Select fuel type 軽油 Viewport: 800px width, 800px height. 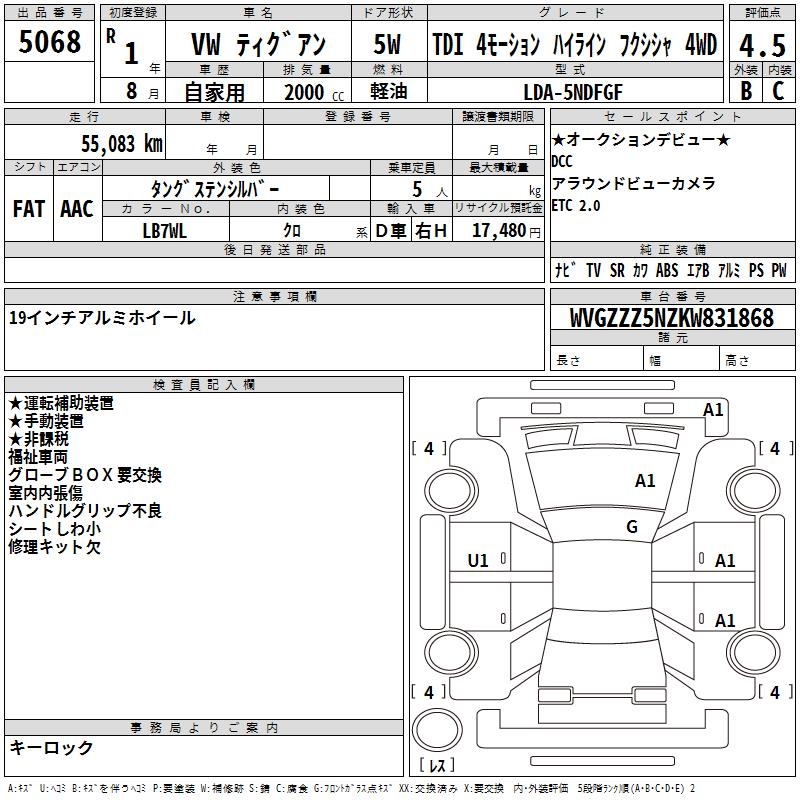point(388,91)
